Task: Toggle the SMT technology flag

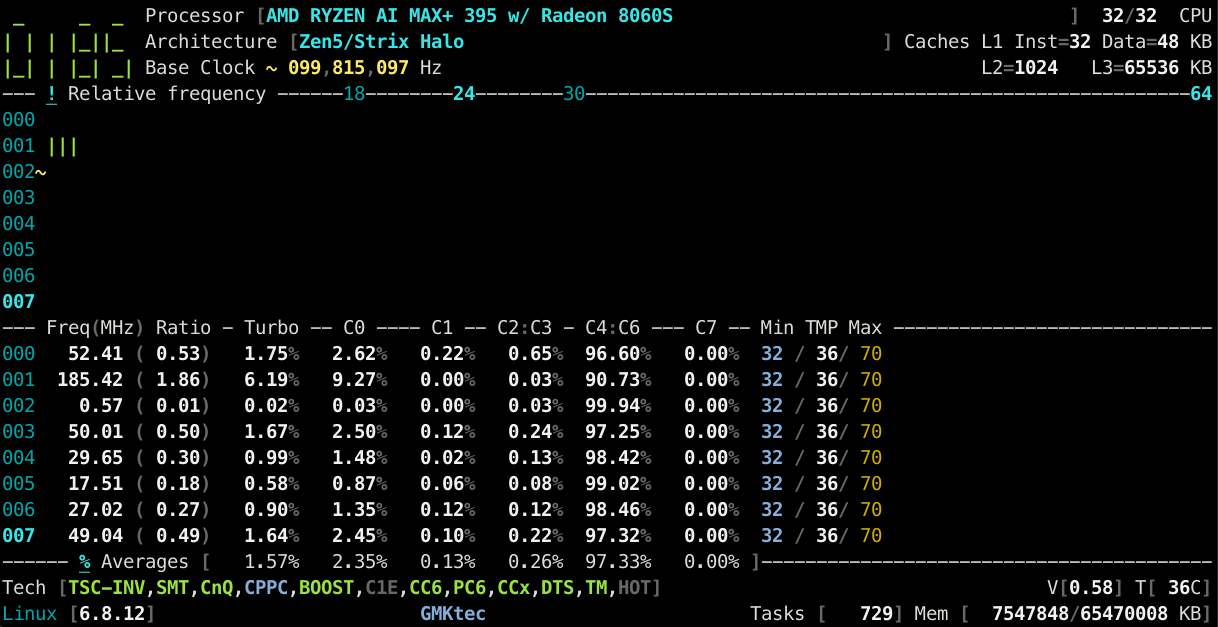Action: click(172, 588)
